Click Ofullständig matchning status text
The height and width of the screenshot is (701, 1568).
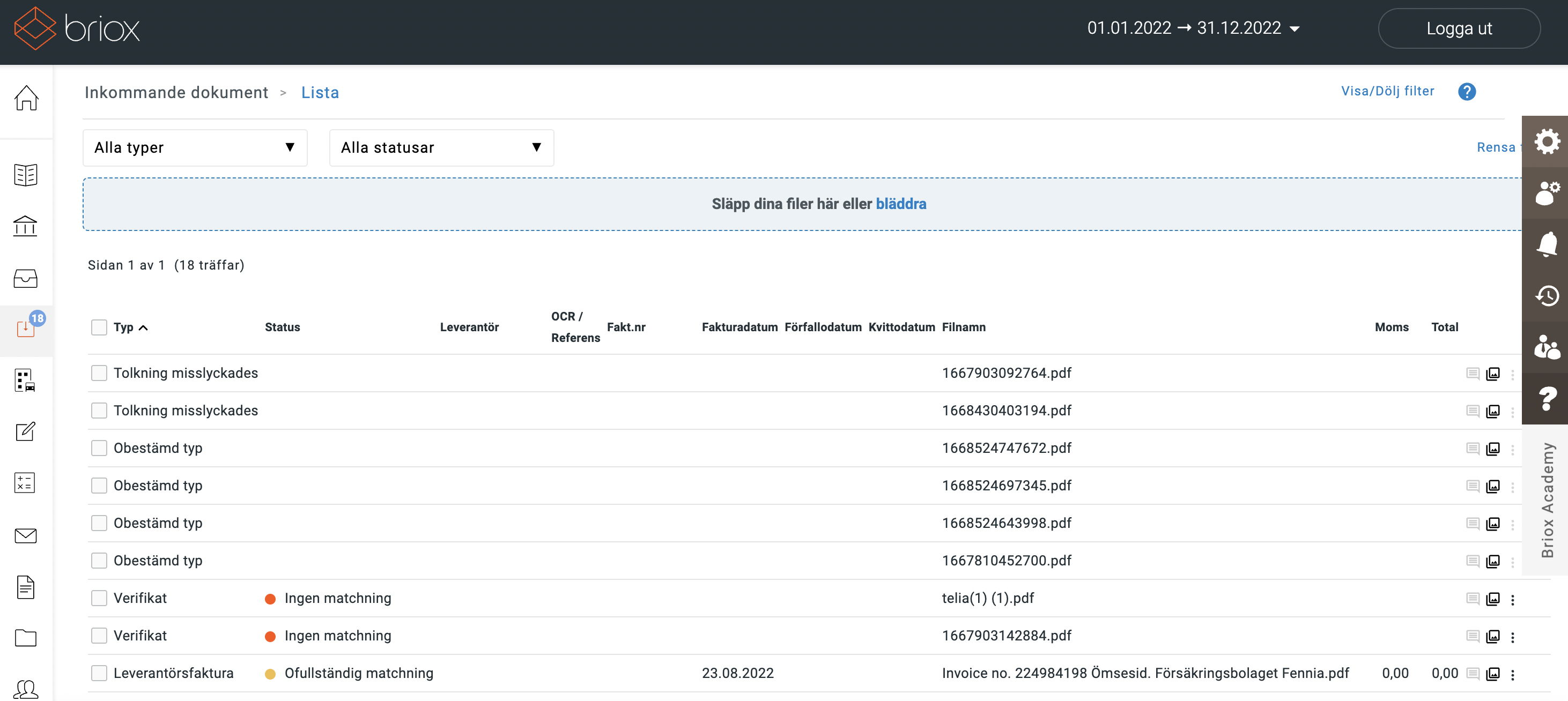[359, 674]
